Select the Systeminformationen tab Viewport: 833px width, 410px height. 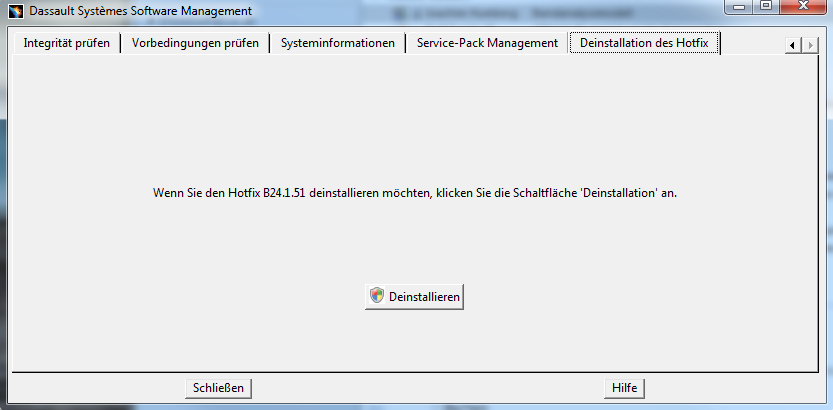pyautogui.click(x=337, y=43)
